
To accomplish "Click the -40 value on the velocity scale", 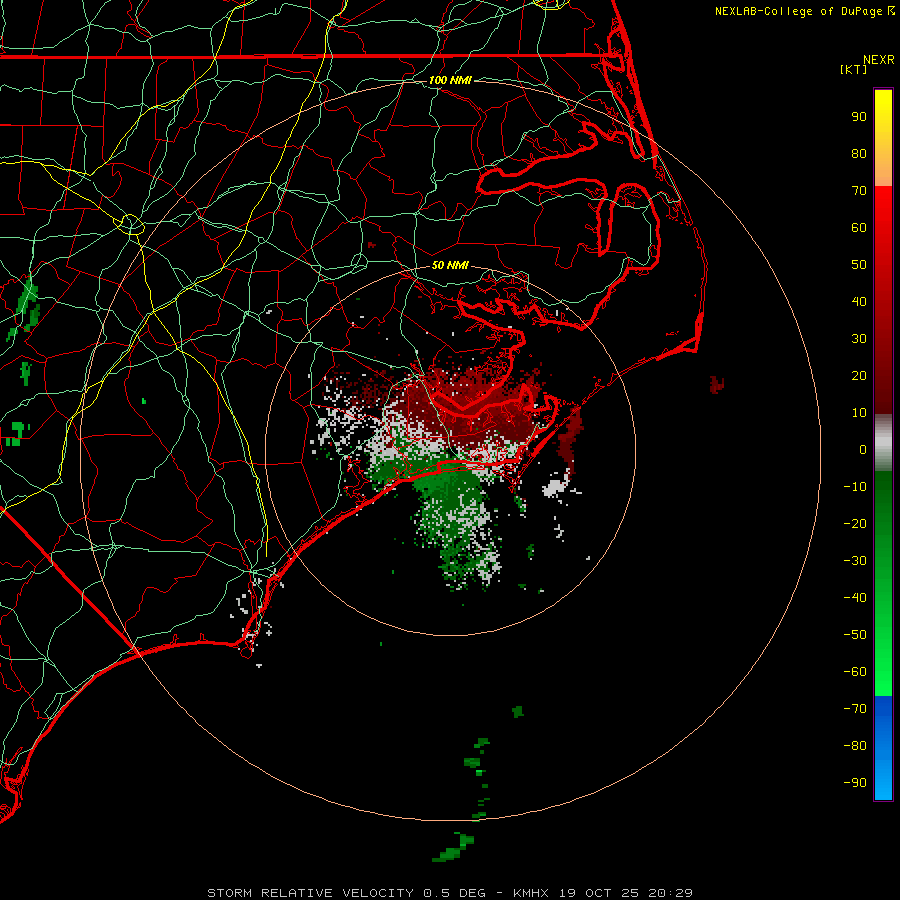I will coord(855,598).
